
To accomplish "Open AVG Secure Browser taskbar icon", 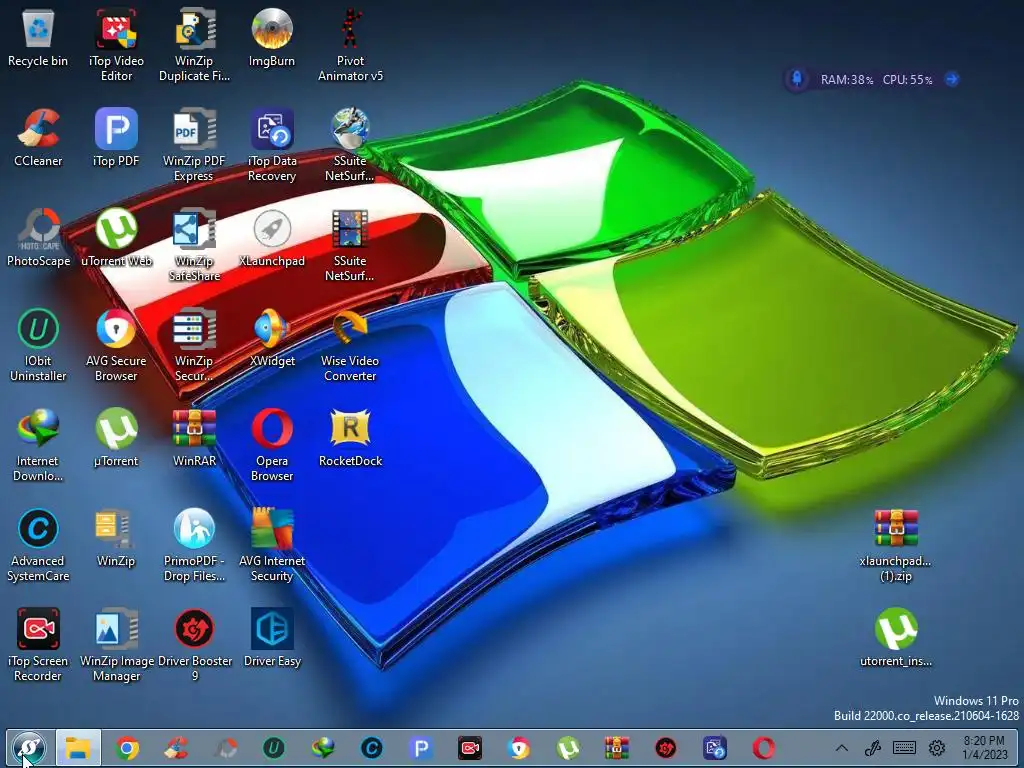I will pyautogui.click(x=519, y=748).
